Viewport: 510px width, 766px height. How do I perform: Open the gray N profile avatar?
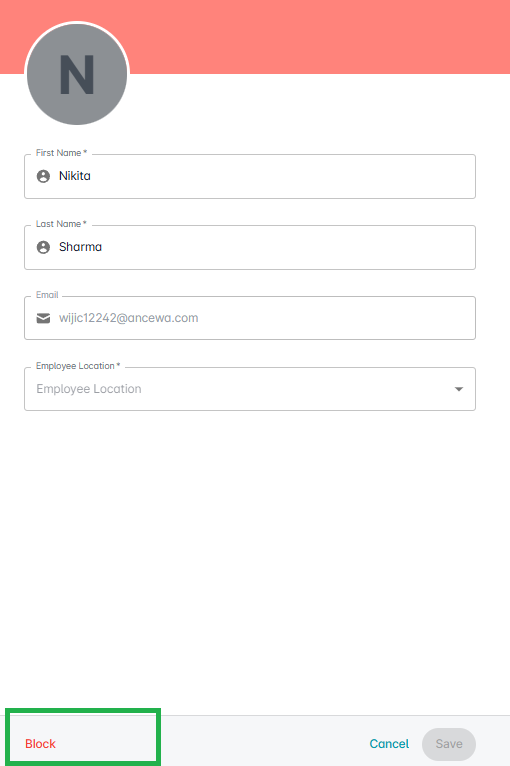tap(77, 75)
